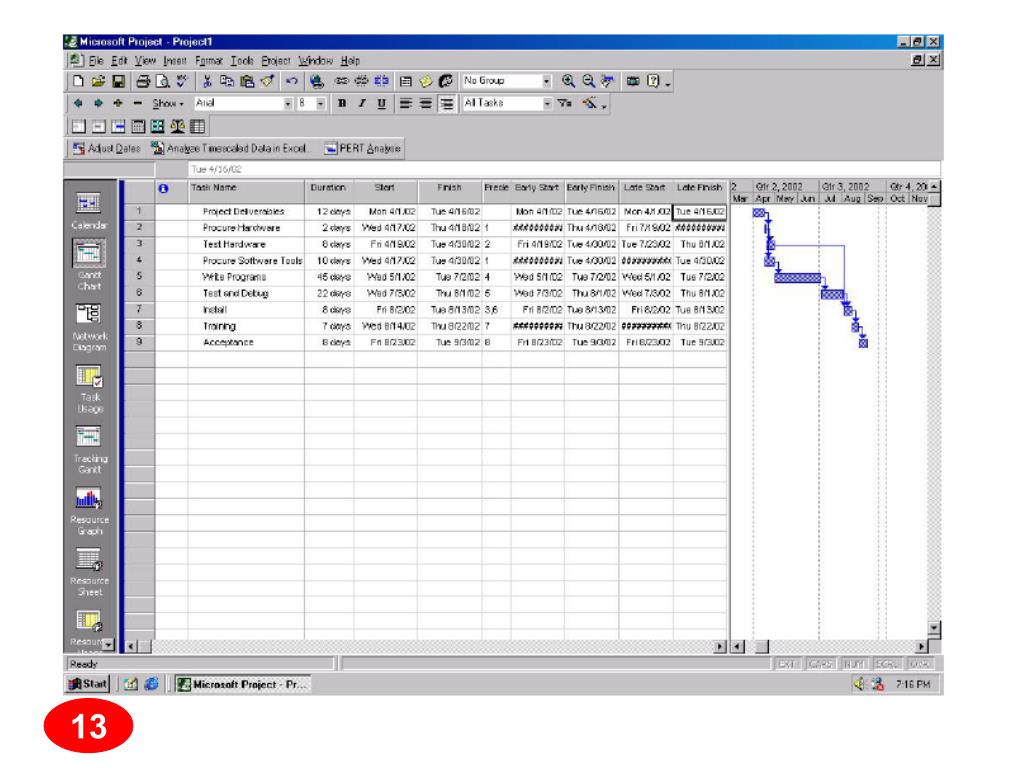This screenshot has width=1024, height=768.
Task: Click the Set PERT Weights scale icon
Action: coord(178,126)
